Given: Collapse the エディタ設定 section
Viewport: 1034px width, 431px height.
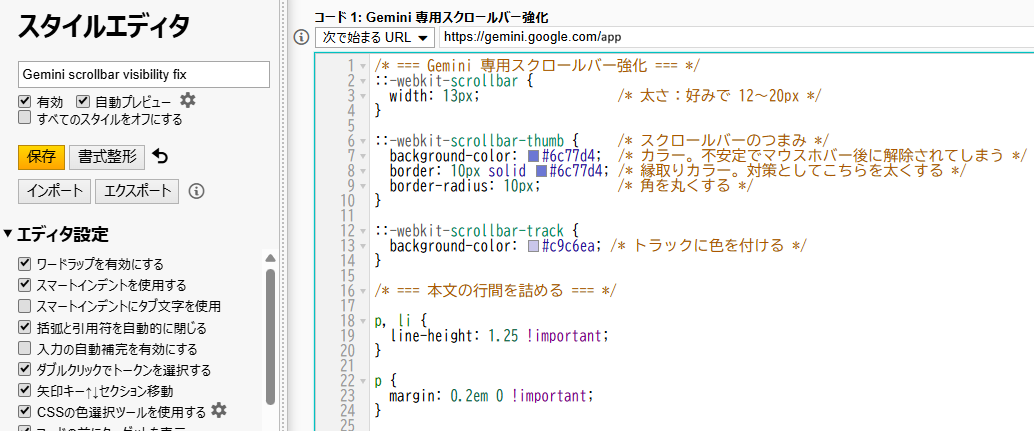Looking at the screenshot, I should tap(9, 234).
